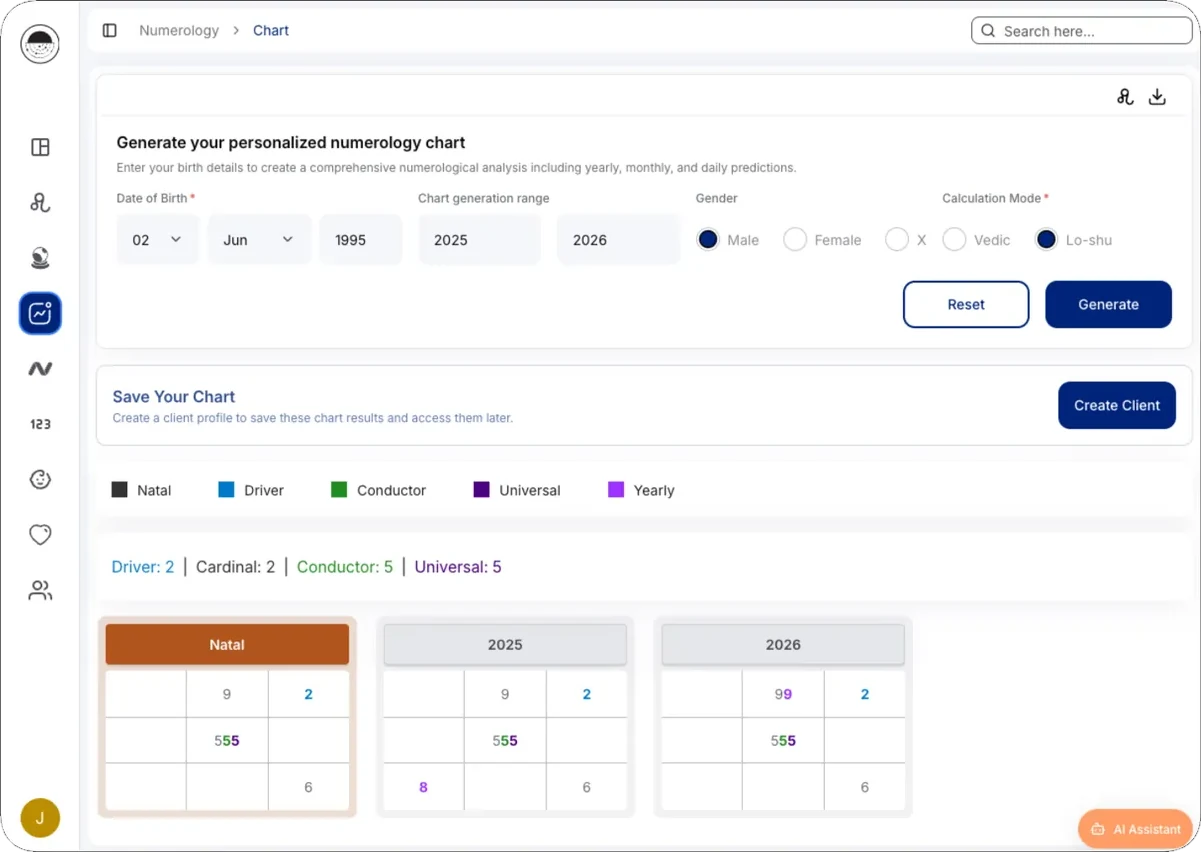Viewport: 1201px width, 852px height.
Task: Open the birth day dropdown showing 02
Action: click(x=157, y=240)
